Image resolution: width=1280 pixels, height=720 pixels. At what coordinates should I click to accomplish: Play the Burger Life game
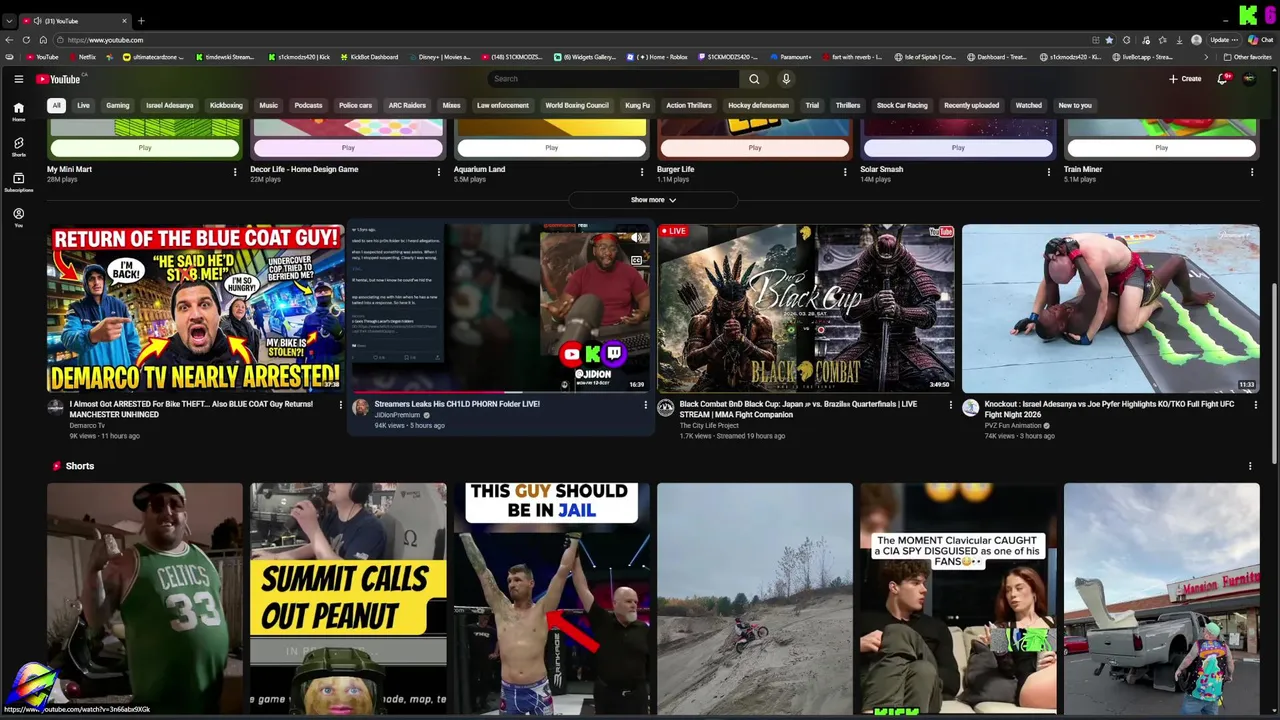click(755, 148)
